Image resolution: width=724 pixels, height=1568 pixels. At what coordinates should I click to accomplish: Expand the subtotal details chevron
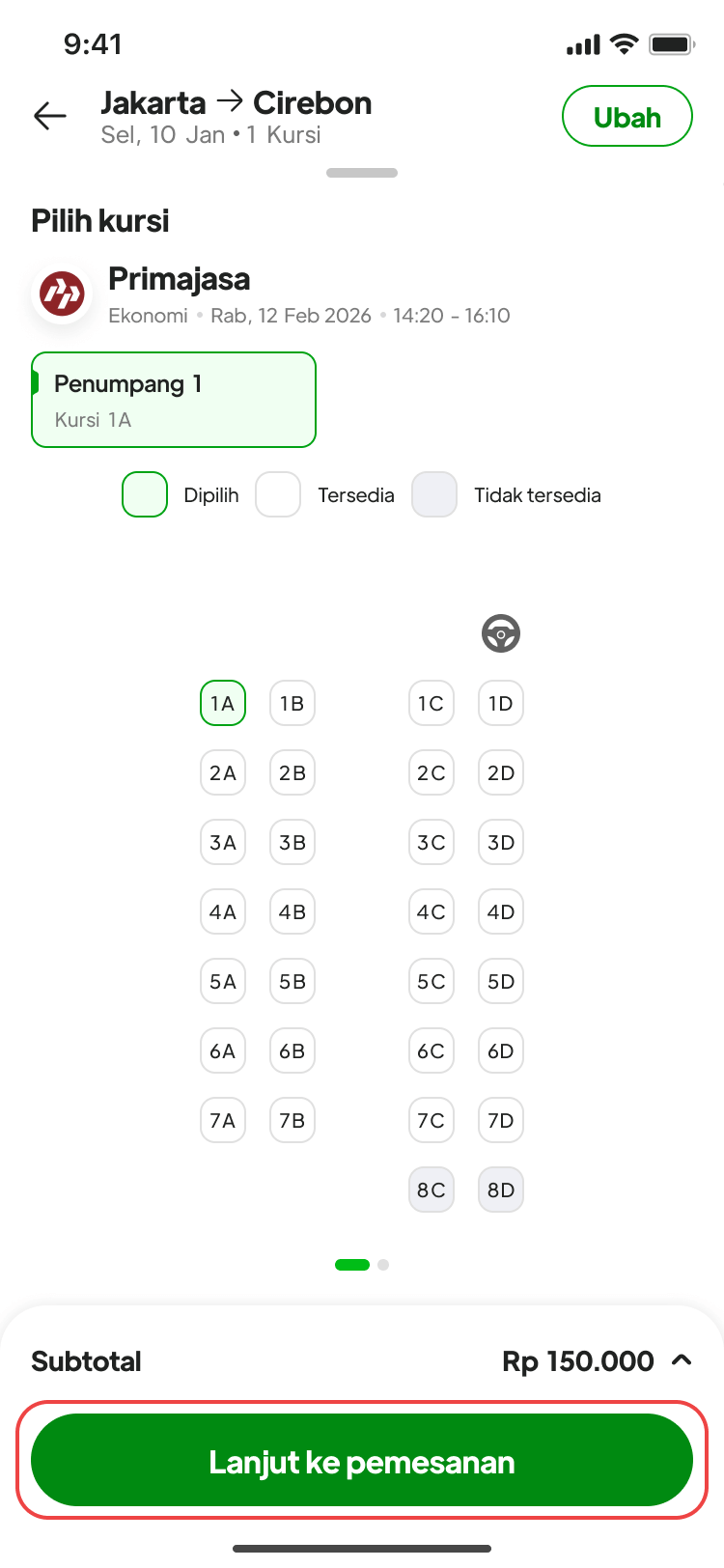click(682, 1360)
